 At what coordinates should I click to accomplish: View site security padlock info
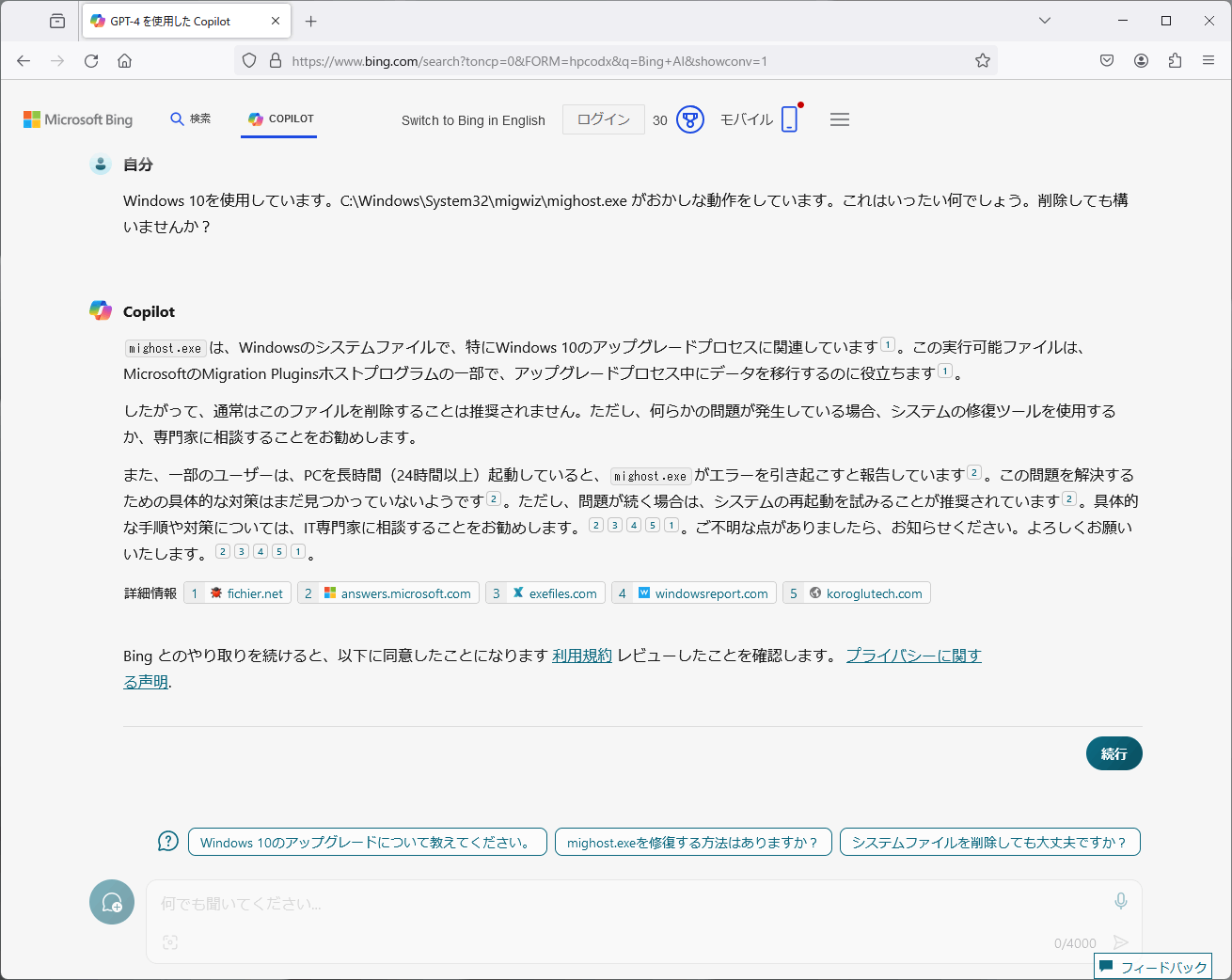pyautogui.click(x=276, y=60)
